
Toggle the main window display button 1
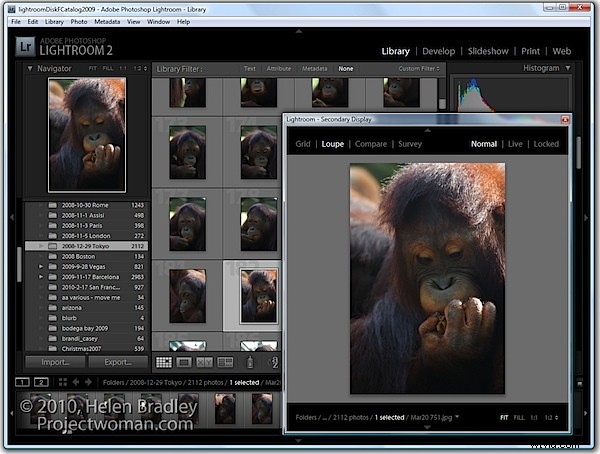(22, 382)
